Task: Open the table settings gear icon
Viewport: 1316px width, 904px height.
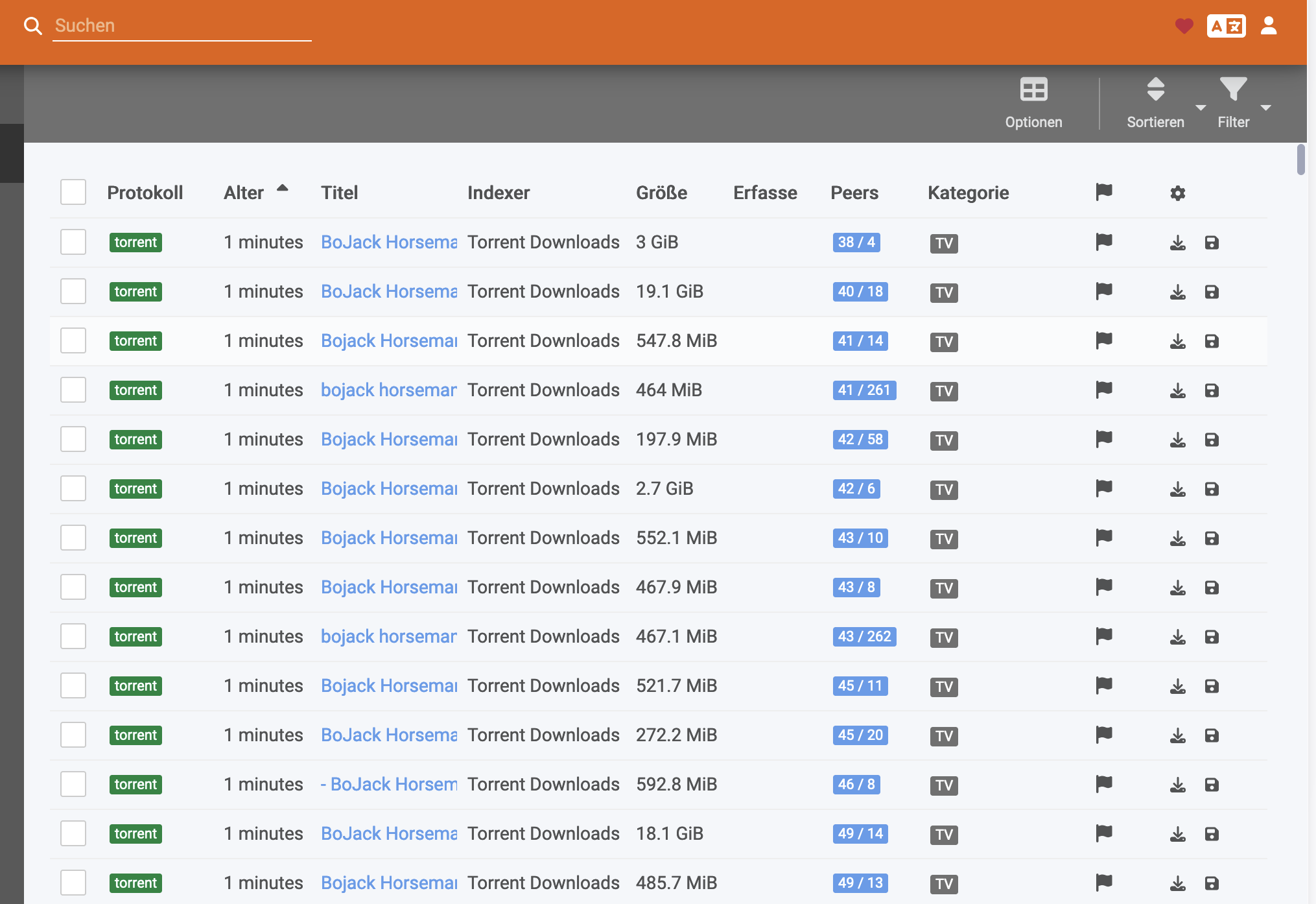Action: [x=1177, y=193]
